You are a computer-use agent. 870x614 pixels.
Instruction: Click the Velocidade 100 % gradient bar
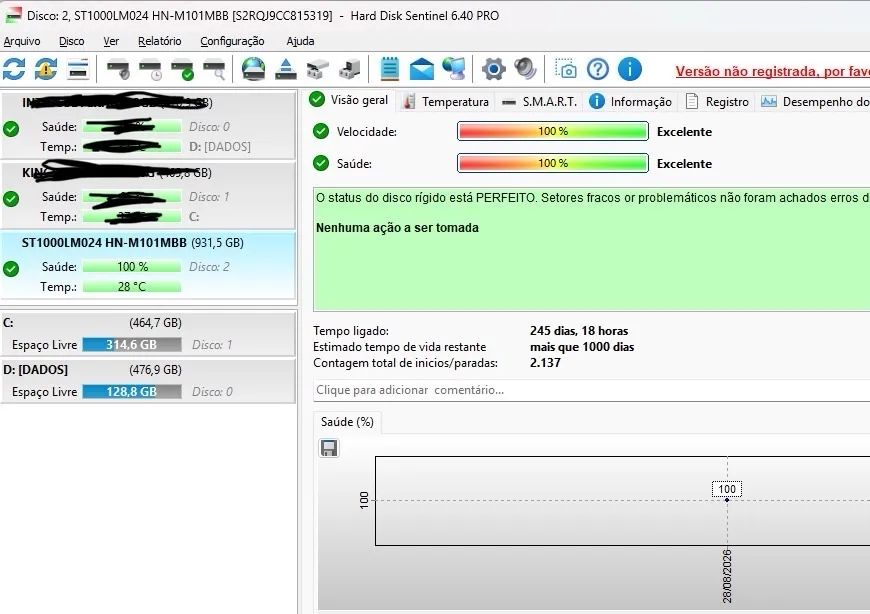click(x=553, y=131)
